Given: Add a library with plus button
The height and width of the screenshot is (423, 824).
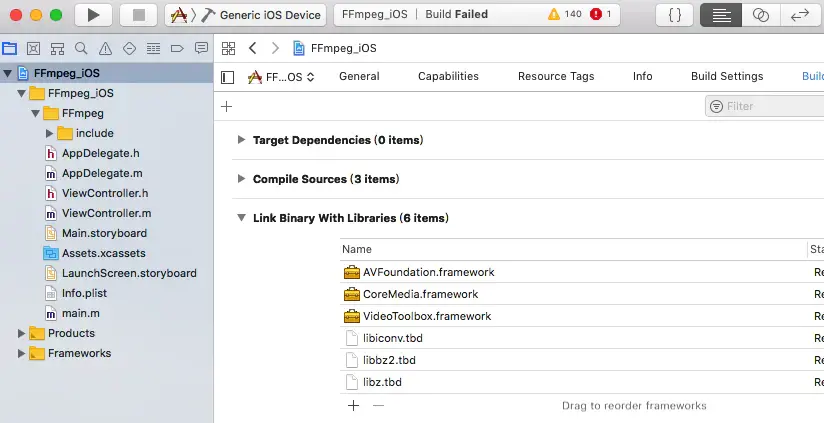Looking at the screenshot, I should (x=352, y=406).
